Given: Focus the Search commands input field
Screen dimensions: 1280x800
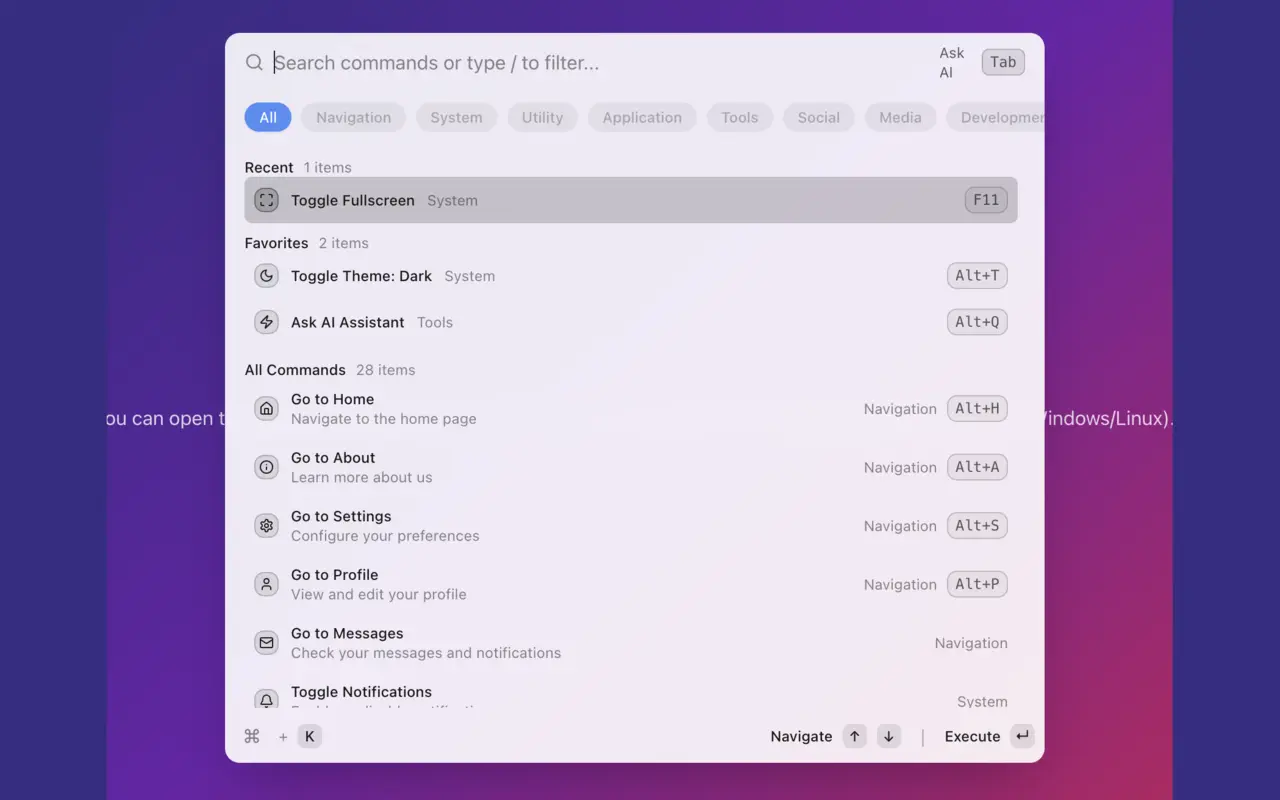Looking at the screenshot, I should 600,63.
